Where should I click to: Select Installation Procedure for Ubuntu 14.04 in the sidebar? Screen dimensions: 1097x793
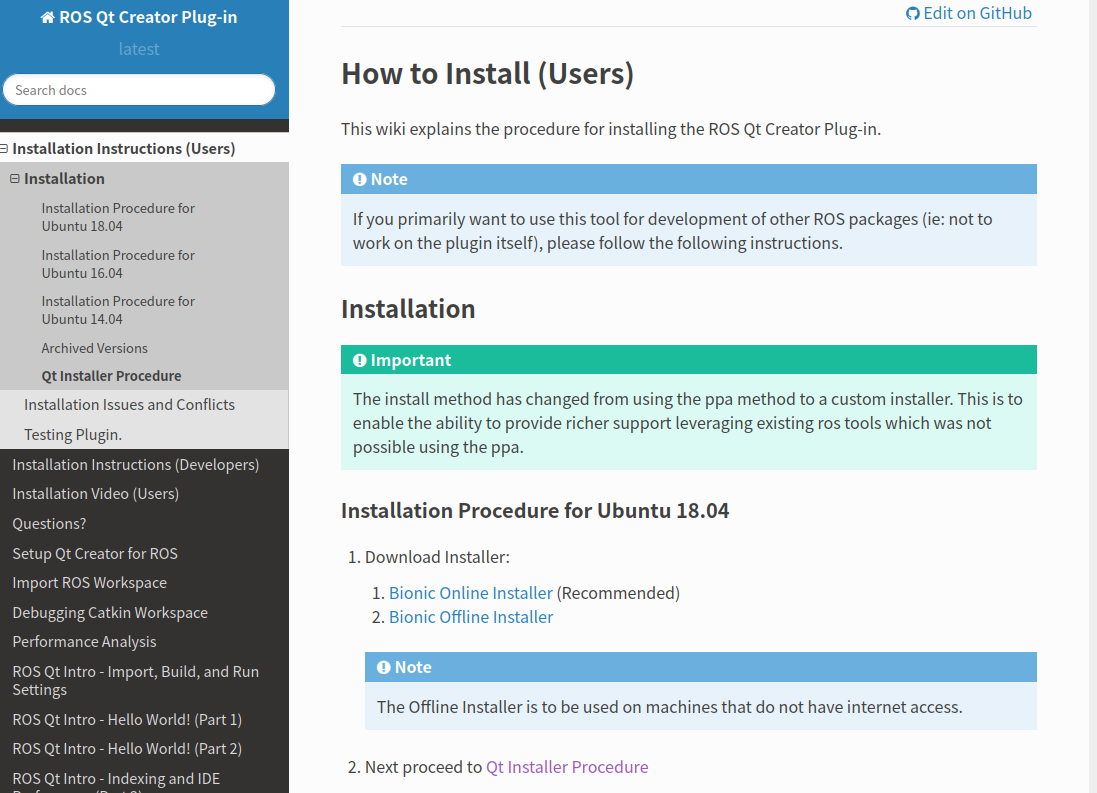pos(118,310)
